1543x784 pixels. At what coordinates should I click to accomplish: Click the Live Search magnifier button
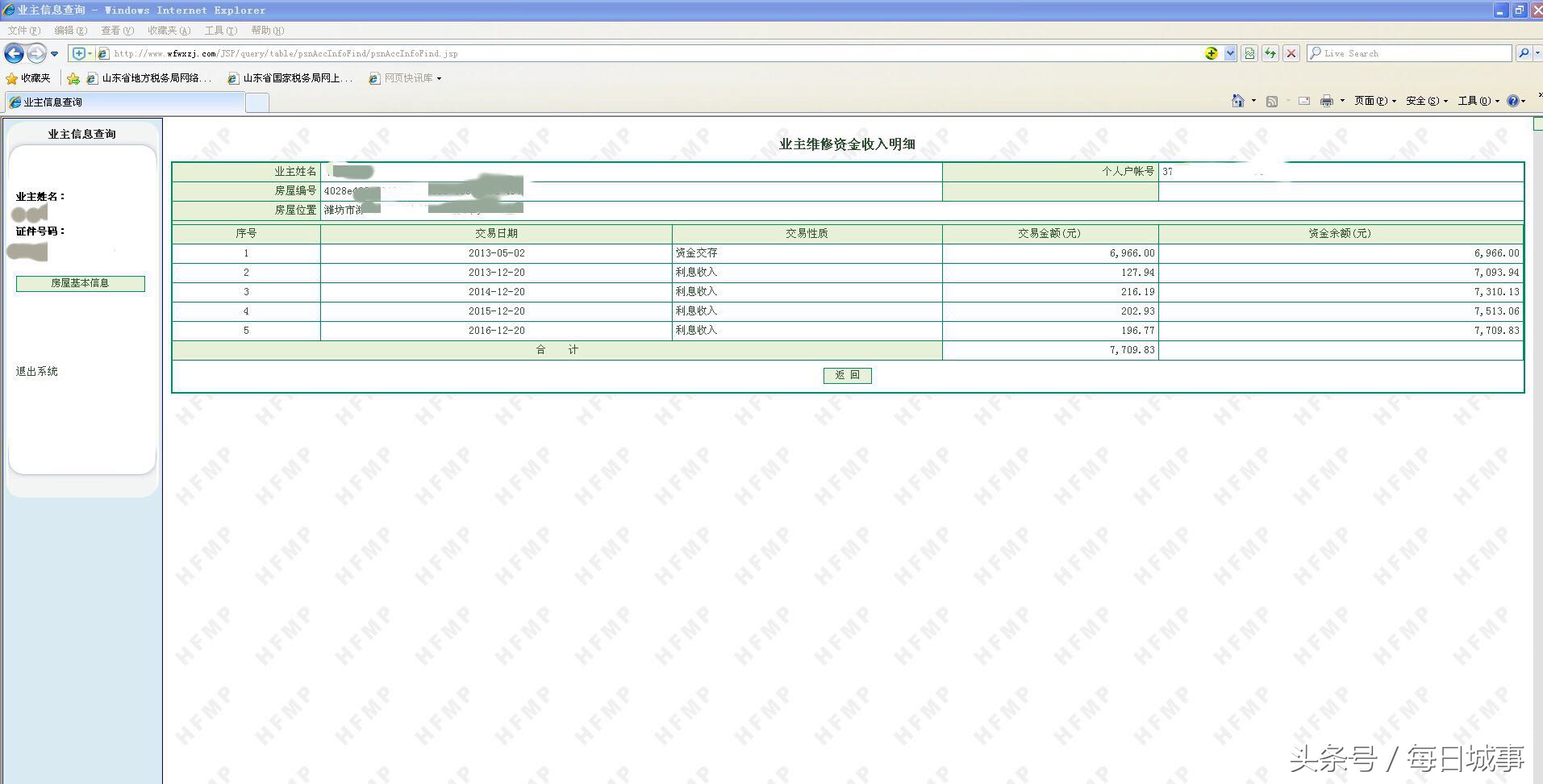pyautogui.click(x=1523, y=53)
